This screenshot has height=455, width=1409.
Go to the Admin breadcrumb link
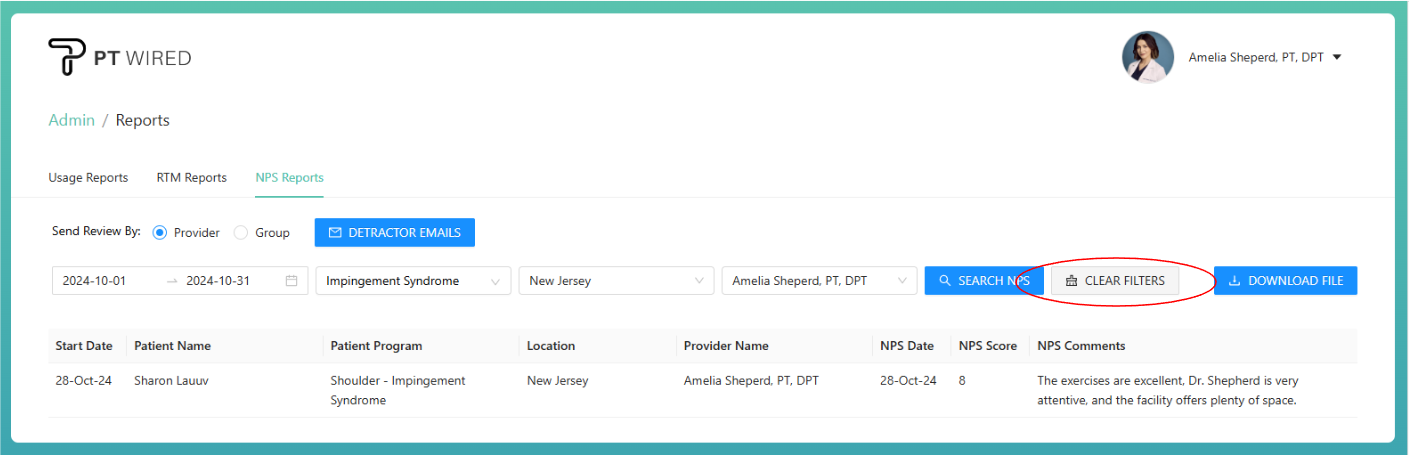pyautogui.click(x=71, y=120)
